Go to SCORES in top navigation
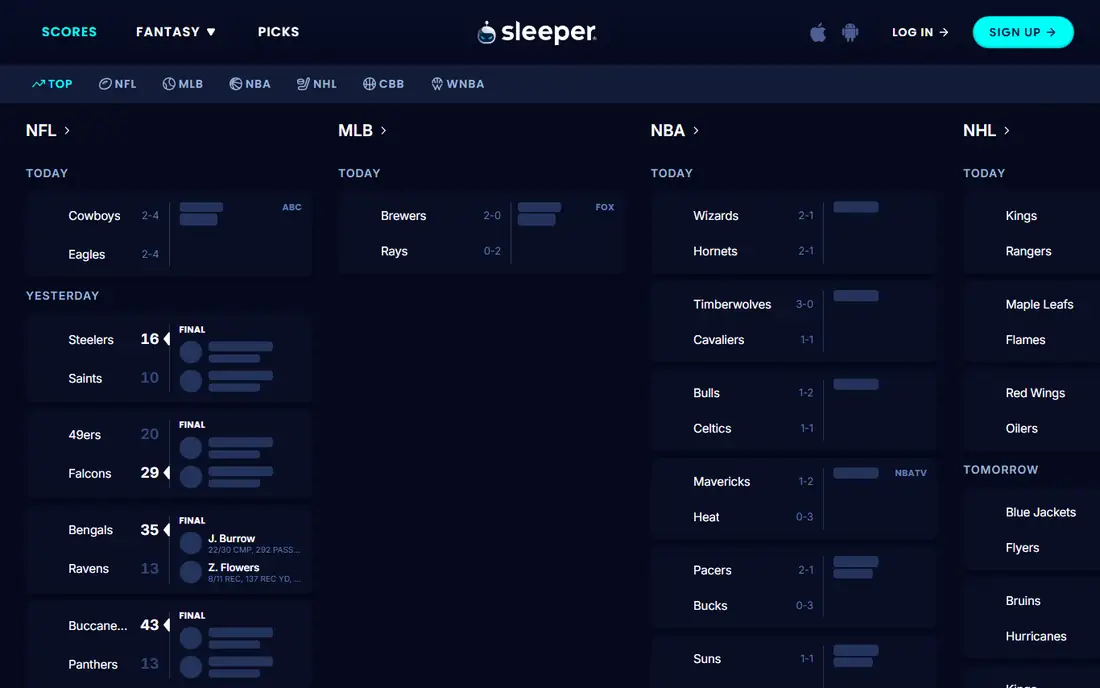Image resolution: width=1100 pixels, height=688 pixels. (x=69, y=32)
